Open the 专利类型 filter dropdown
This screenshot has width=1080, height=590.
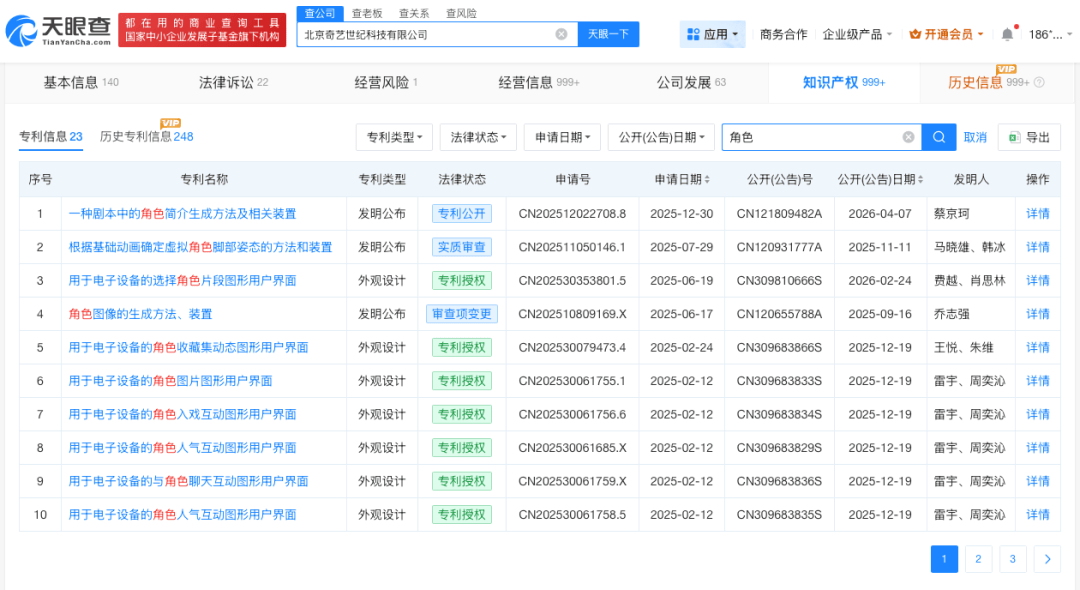pyautogui.click(x=395, y=136)
